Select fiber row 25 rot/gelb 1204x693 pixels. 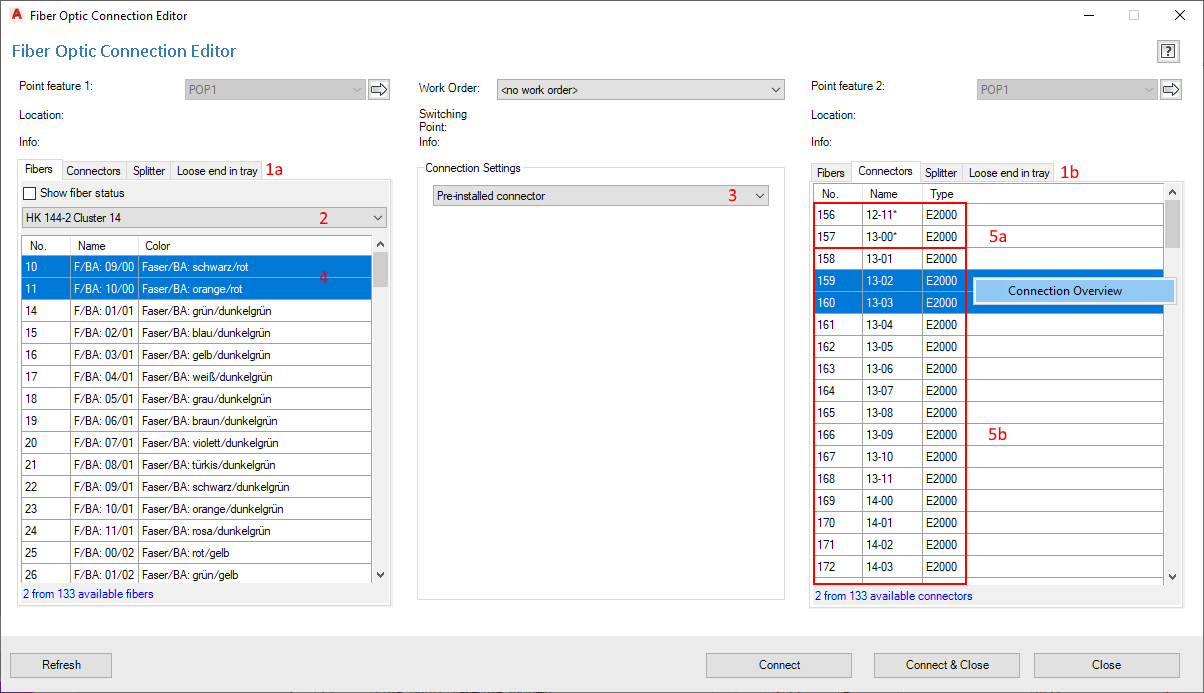coord(197,552)
